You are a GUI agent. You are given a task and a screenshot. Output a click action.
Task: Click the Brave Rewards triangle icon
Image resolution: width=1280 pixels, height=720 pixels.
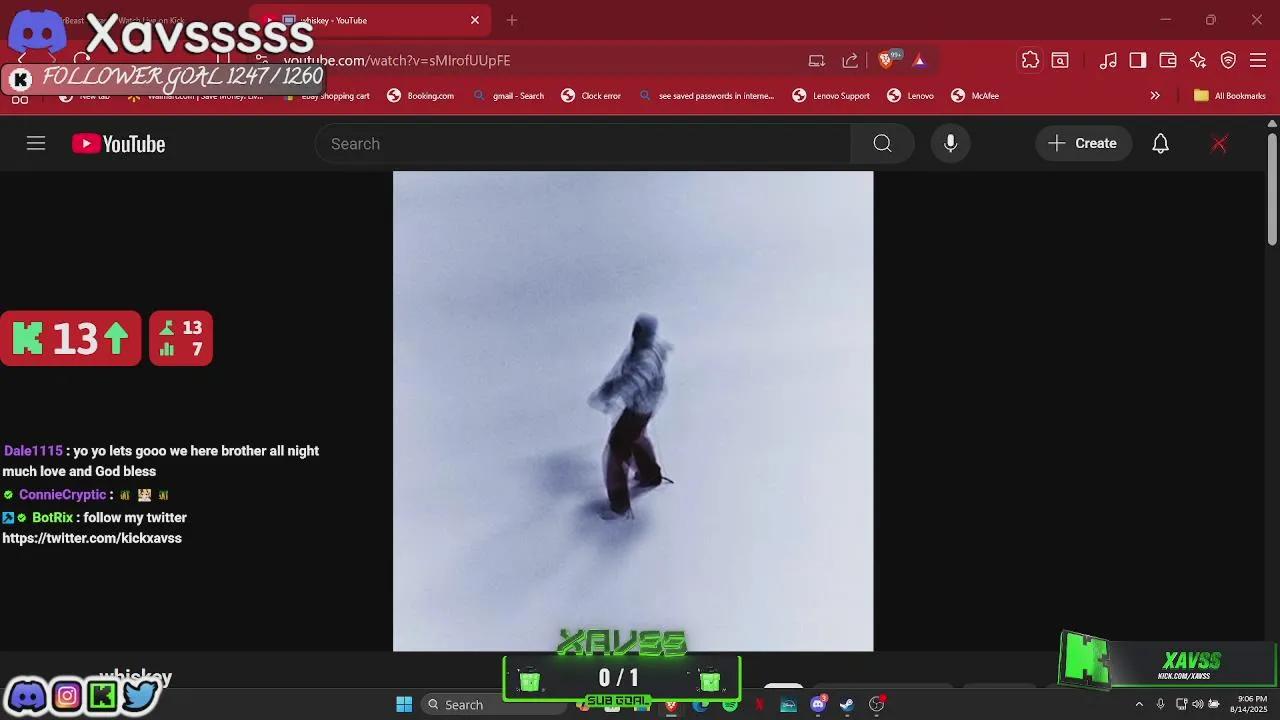point(919,61)
